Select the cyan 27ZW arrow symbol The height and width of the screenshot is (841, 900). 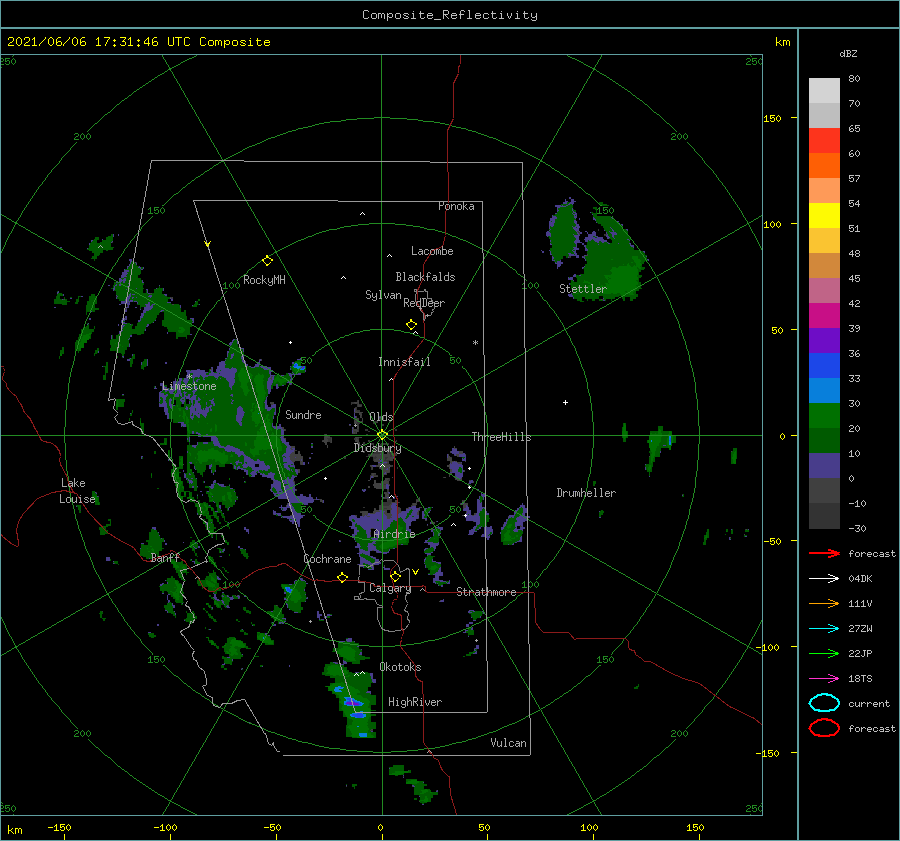click(x=824, y=629)
